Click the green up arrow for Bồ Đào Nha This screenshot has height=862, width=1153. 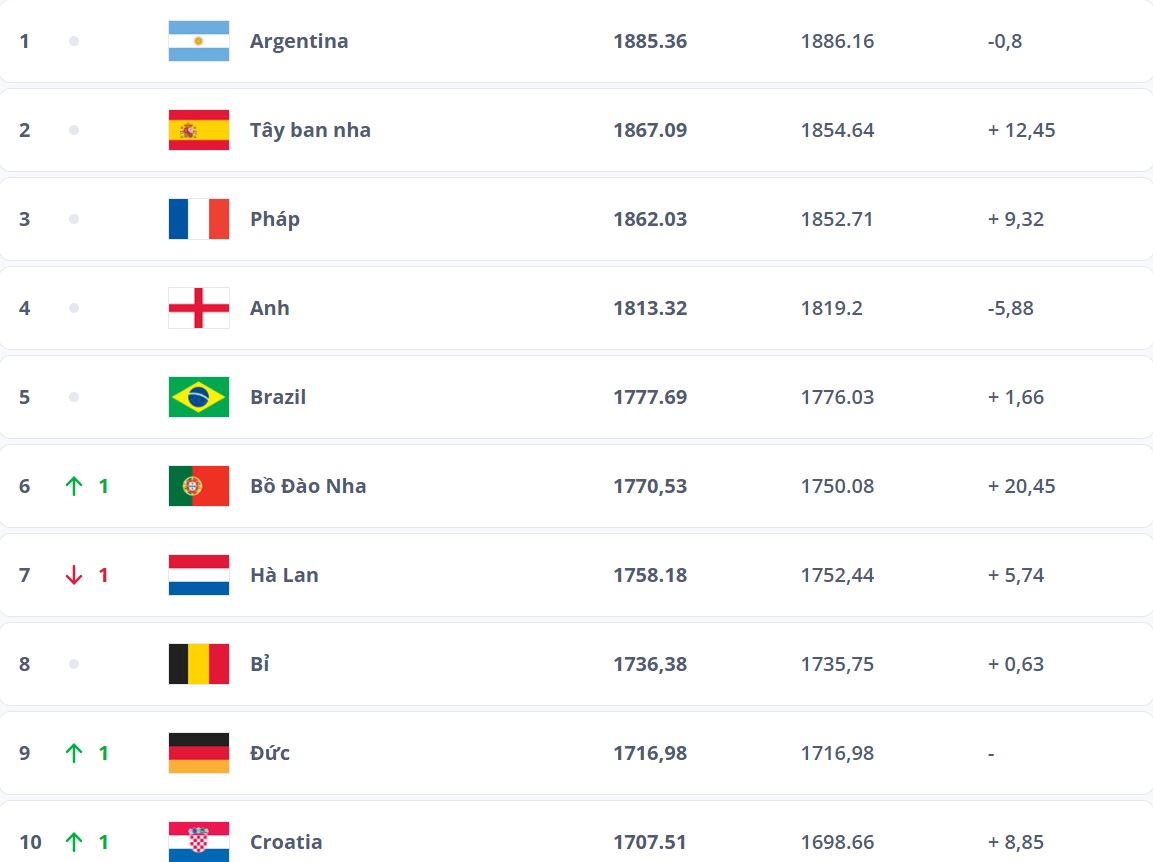(74, 486)
